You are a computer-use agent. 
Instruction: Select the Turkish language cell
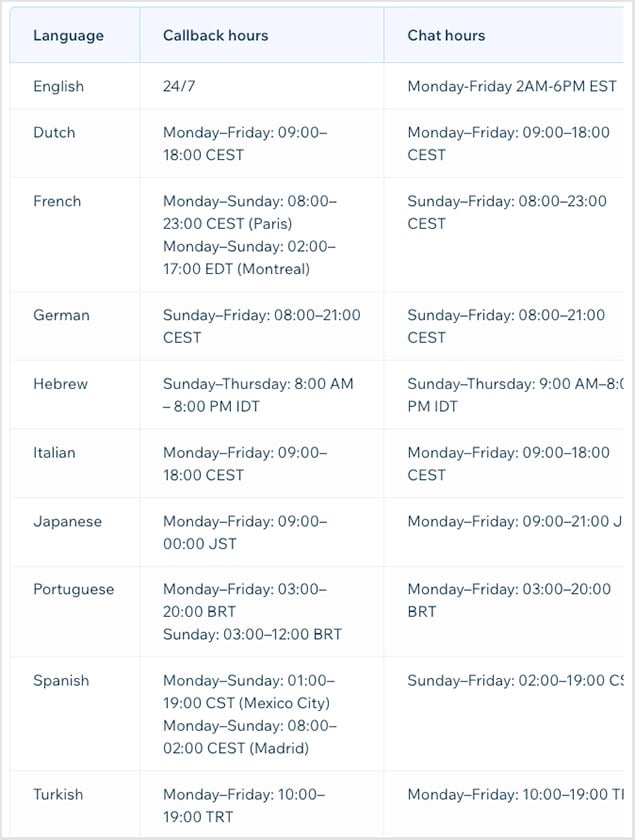point(58,796)
